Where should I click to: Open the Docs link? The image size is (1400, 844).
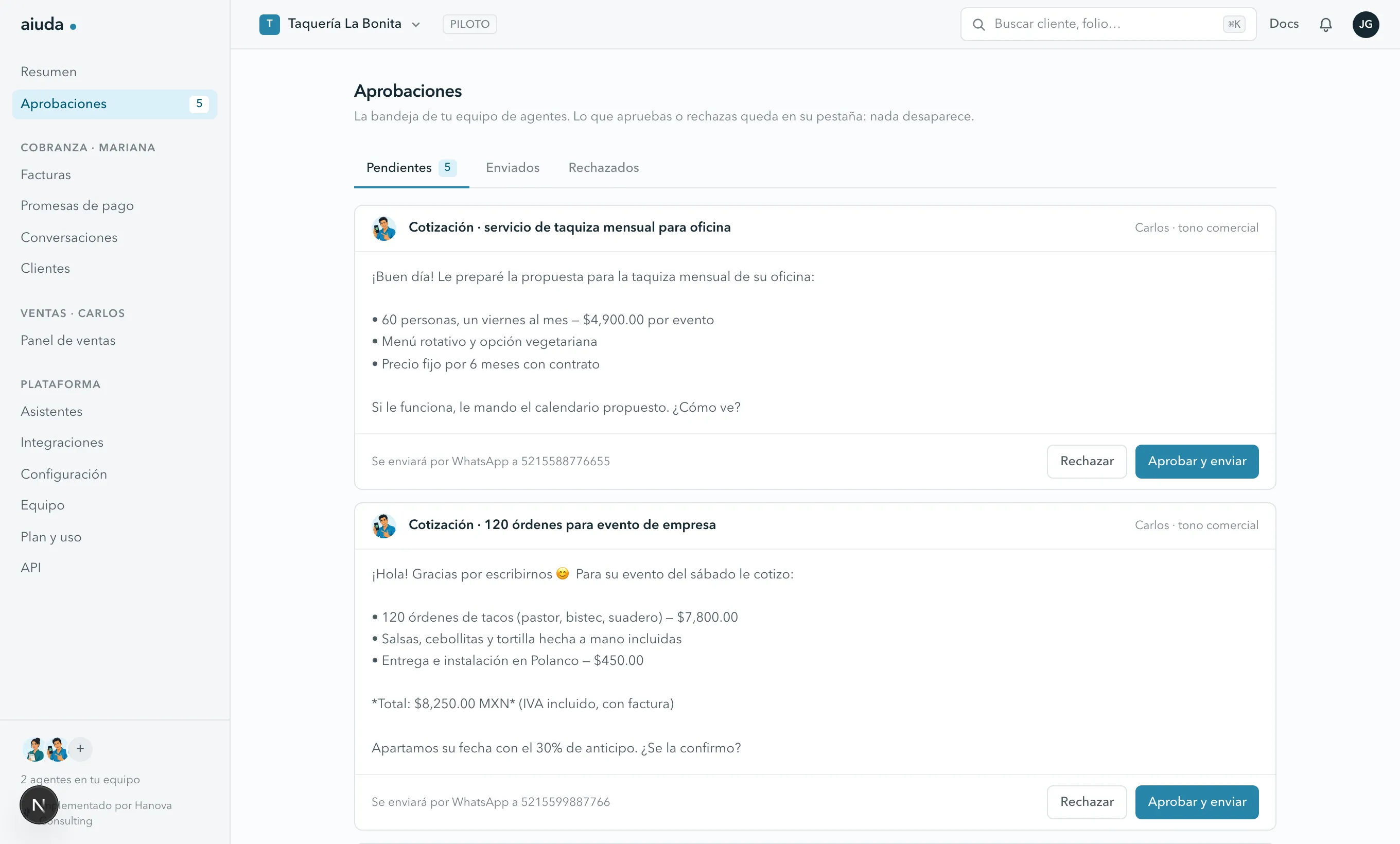coord(1284,24)
